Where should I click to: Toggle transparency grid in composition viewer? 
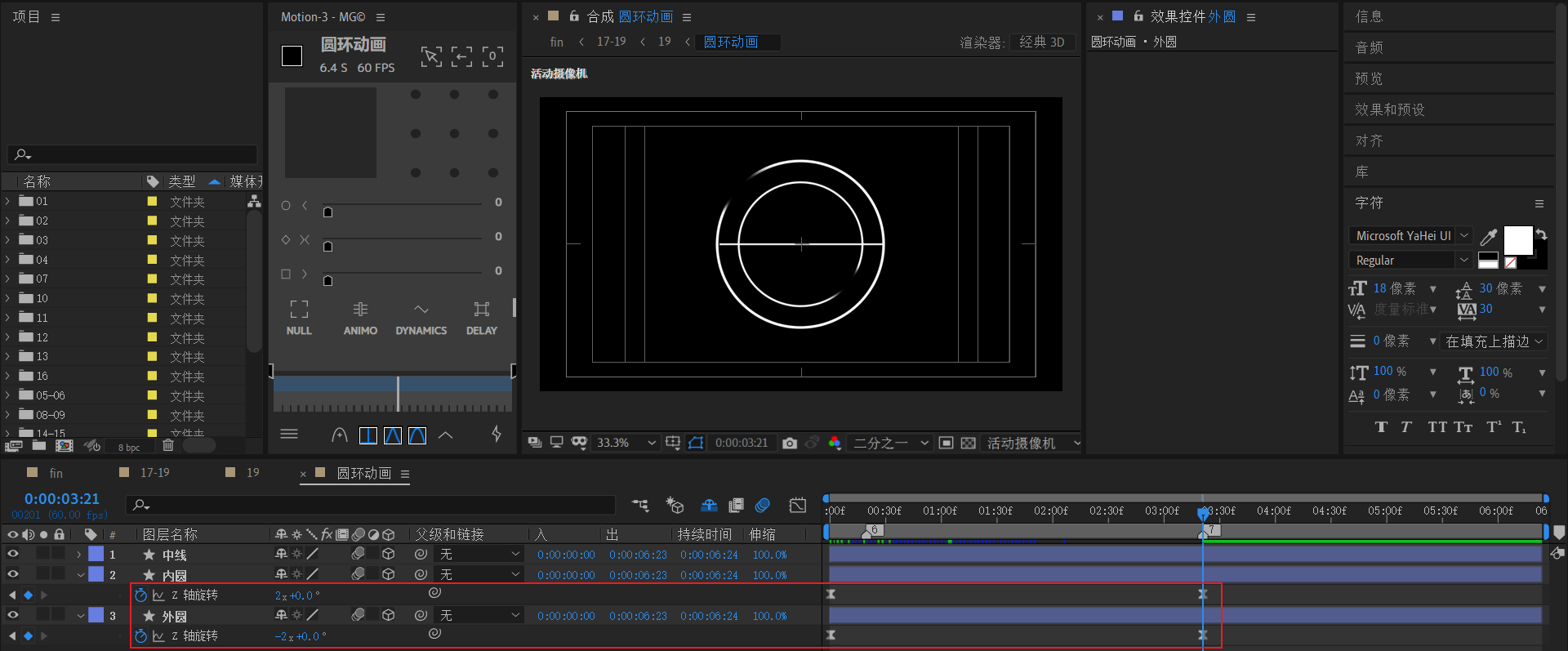[969, 443]
